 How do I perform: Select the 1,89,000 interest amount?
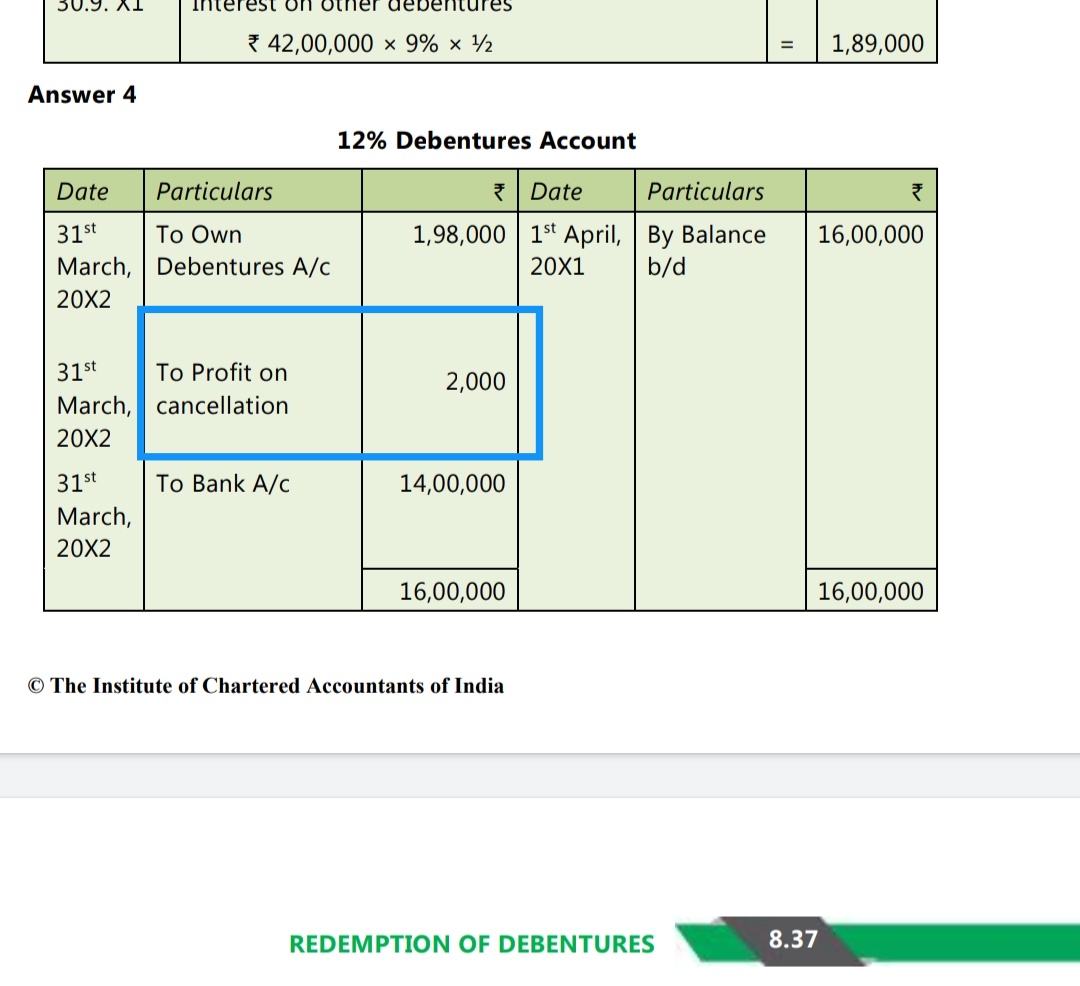click(877, 44)
